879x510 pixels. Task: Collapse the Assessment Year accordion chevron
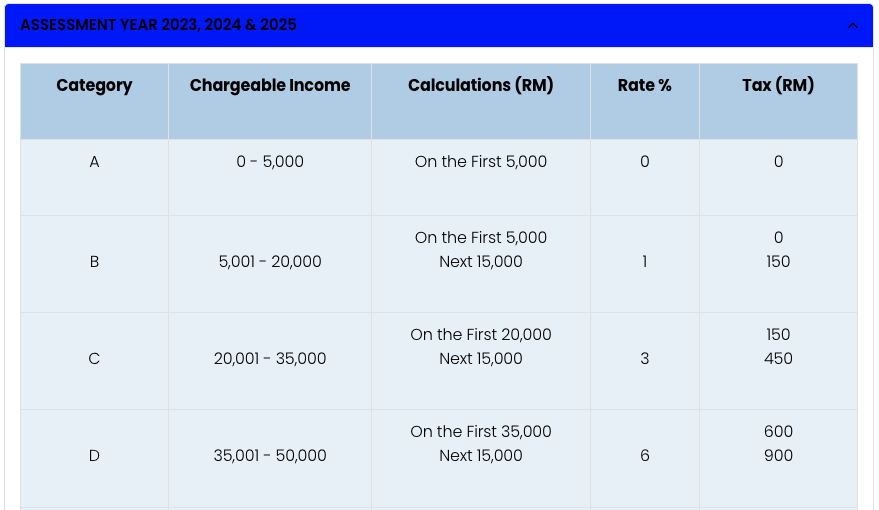[852, 25]
